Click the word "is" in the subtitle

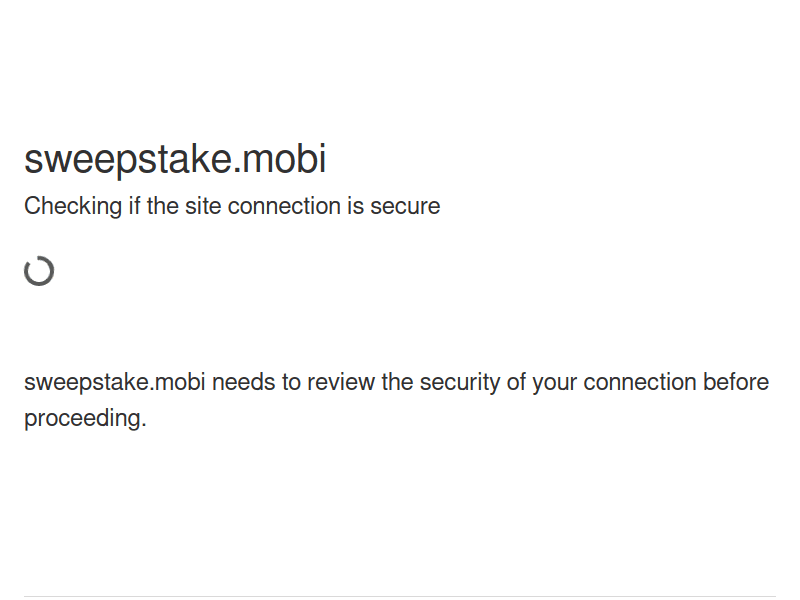click(x=355, y=207)
